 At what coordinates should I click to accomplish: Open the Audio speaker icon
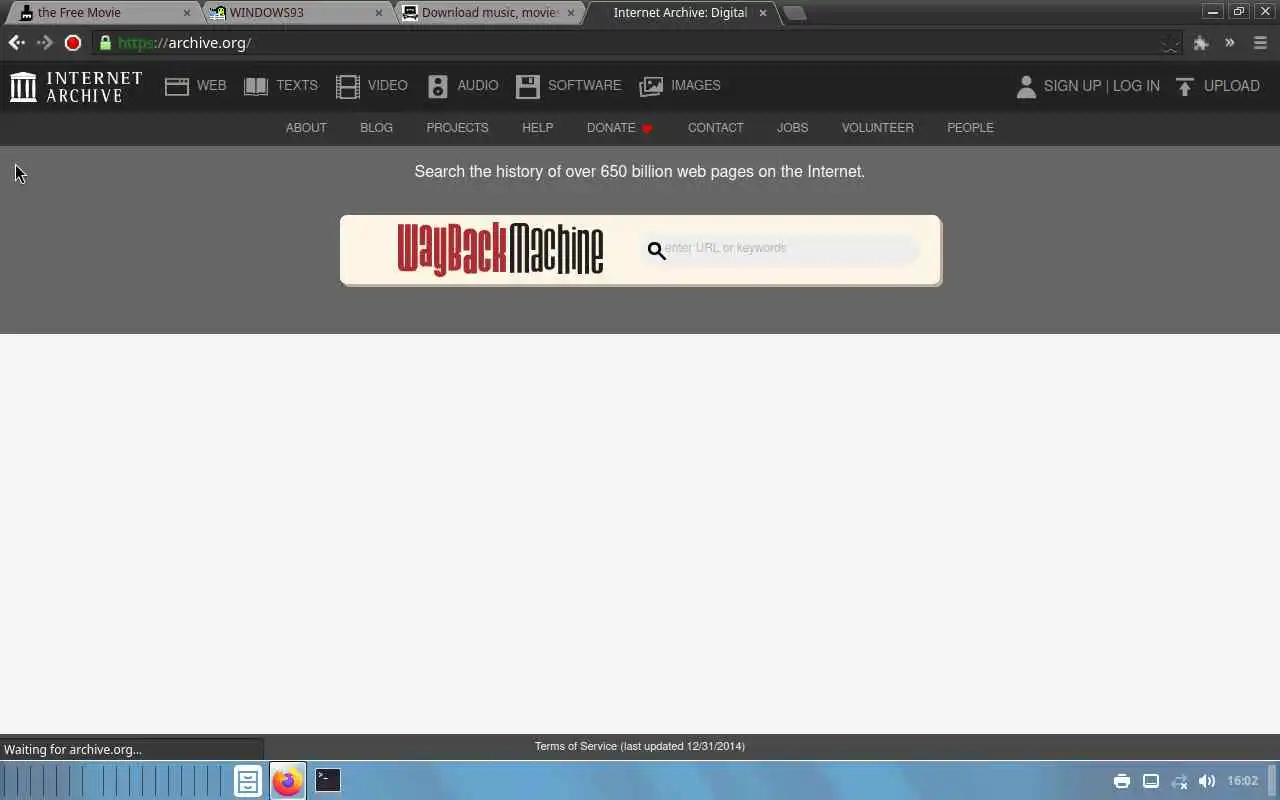(437, 87)
